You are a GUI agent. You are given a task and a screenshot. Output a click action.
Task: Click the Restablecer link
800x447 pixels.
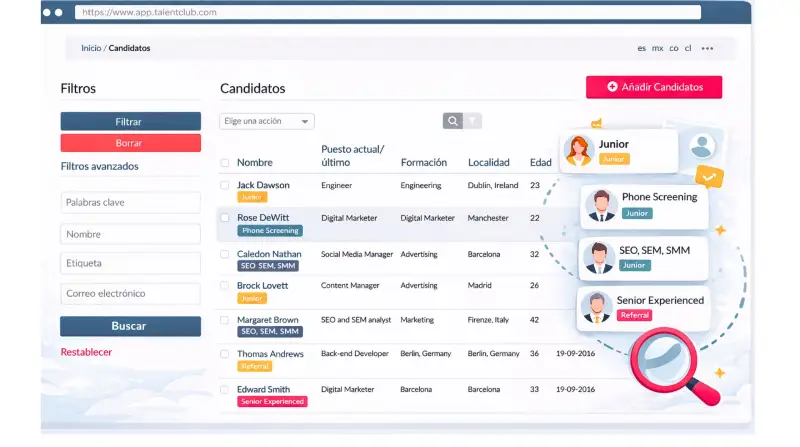86,352
